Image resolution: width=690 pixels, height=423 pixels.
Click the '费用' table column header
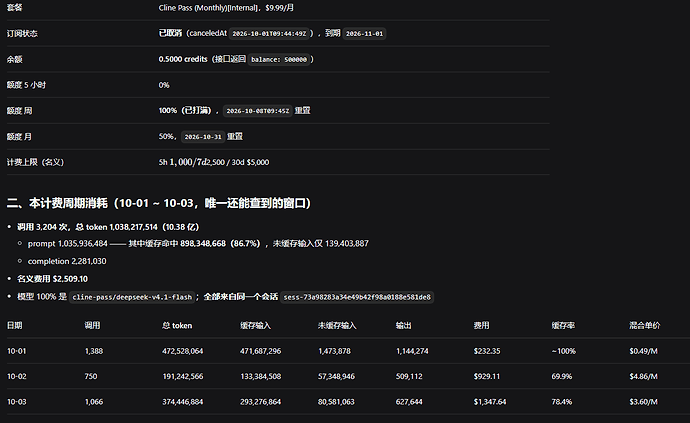coord(481,326)
